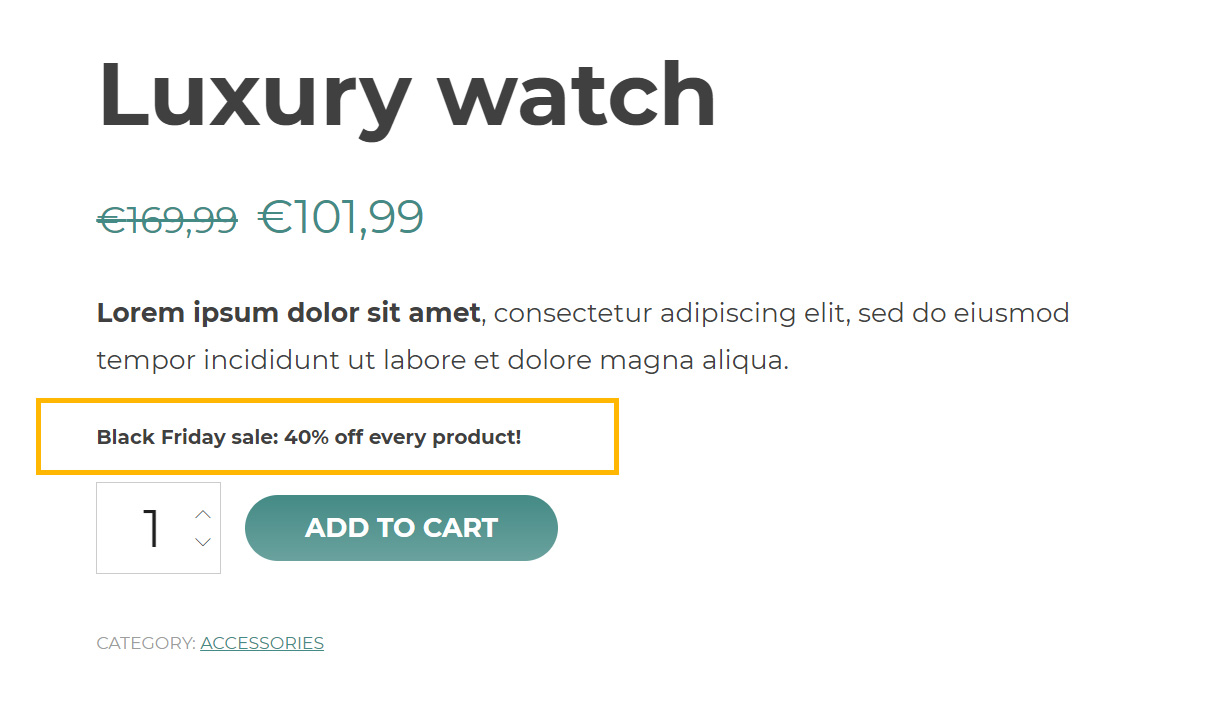Decrease quantity with the down arrow

(x=203, y=542)
